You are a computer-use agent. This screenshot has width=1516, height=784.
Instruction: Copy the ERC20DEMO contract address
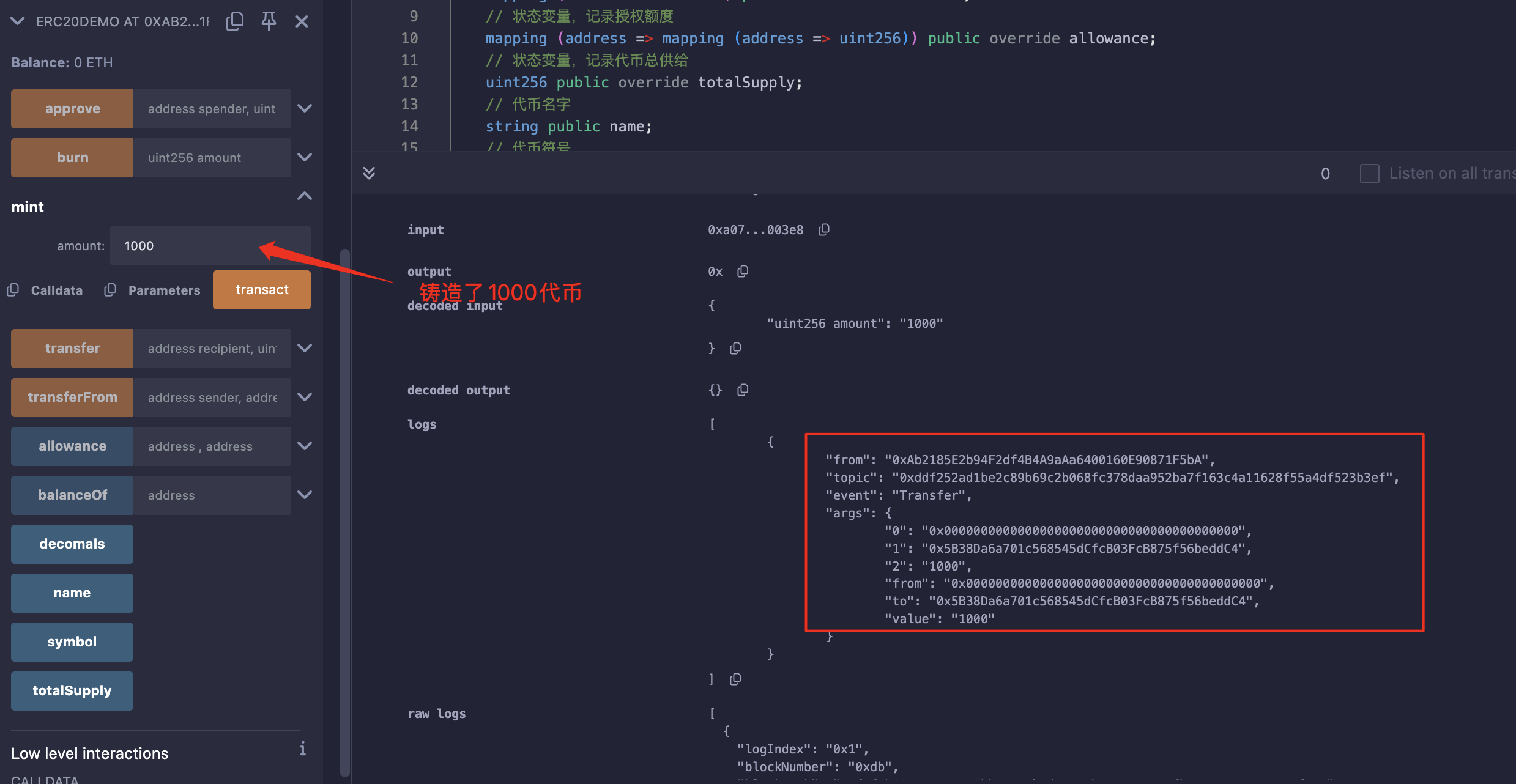[x=235, y=21]
